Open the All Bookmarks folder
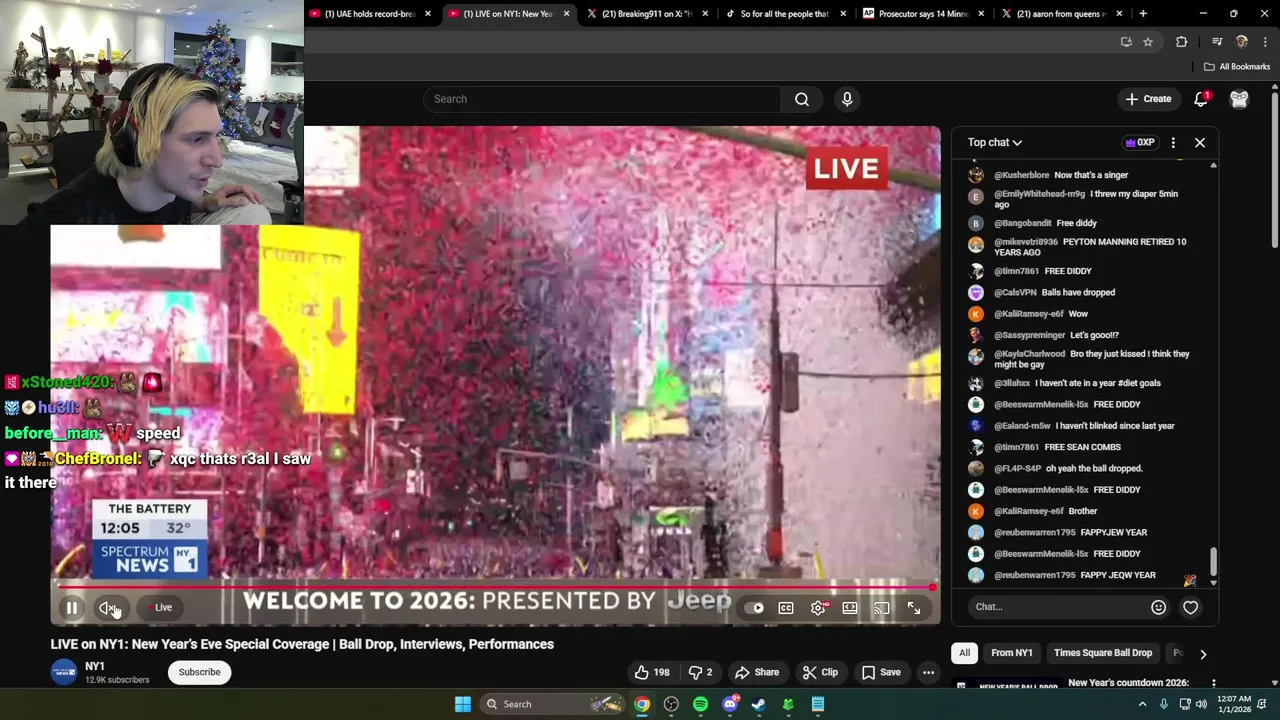 tap(1237, 67)
